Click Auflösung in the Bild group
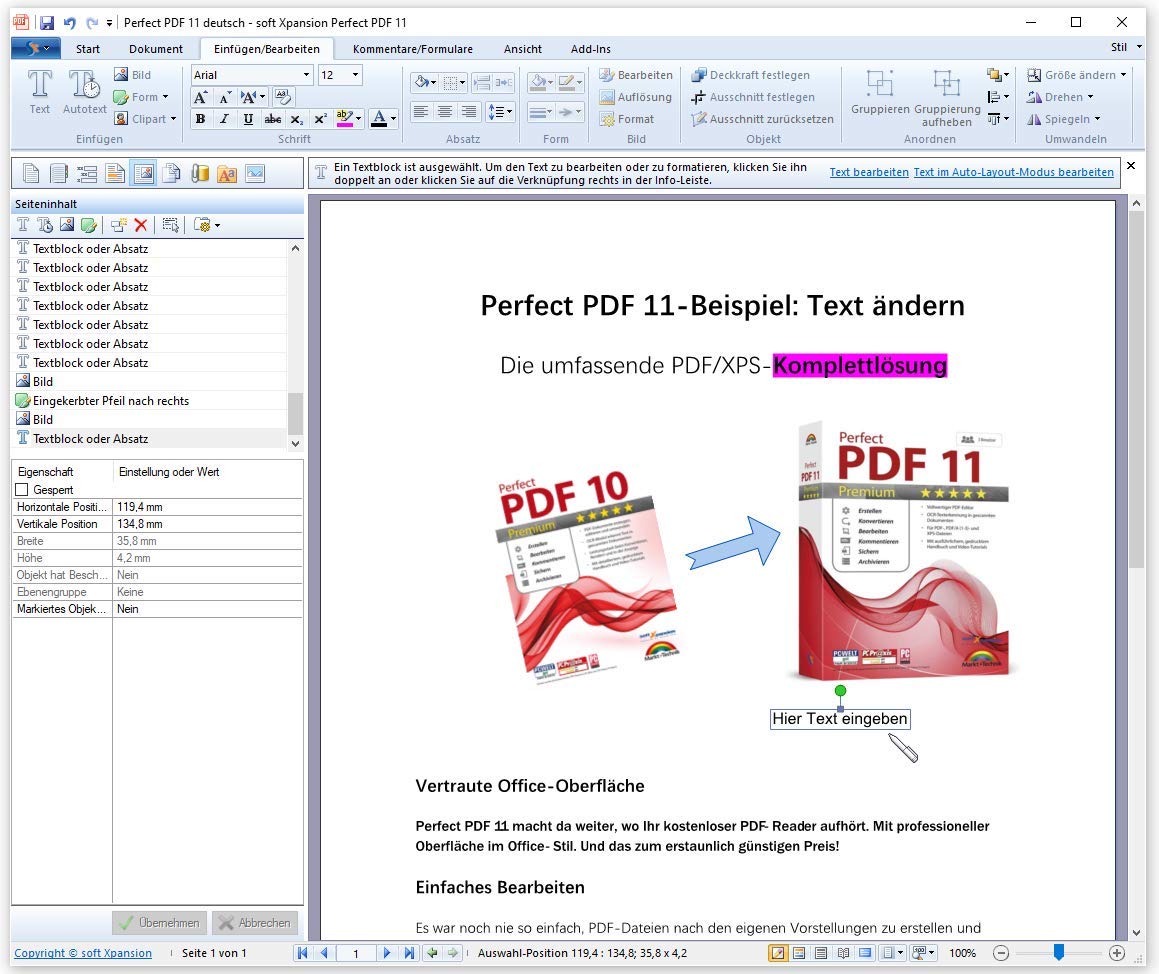This screenshot has width=1159, height=974. tap(636, 97)
